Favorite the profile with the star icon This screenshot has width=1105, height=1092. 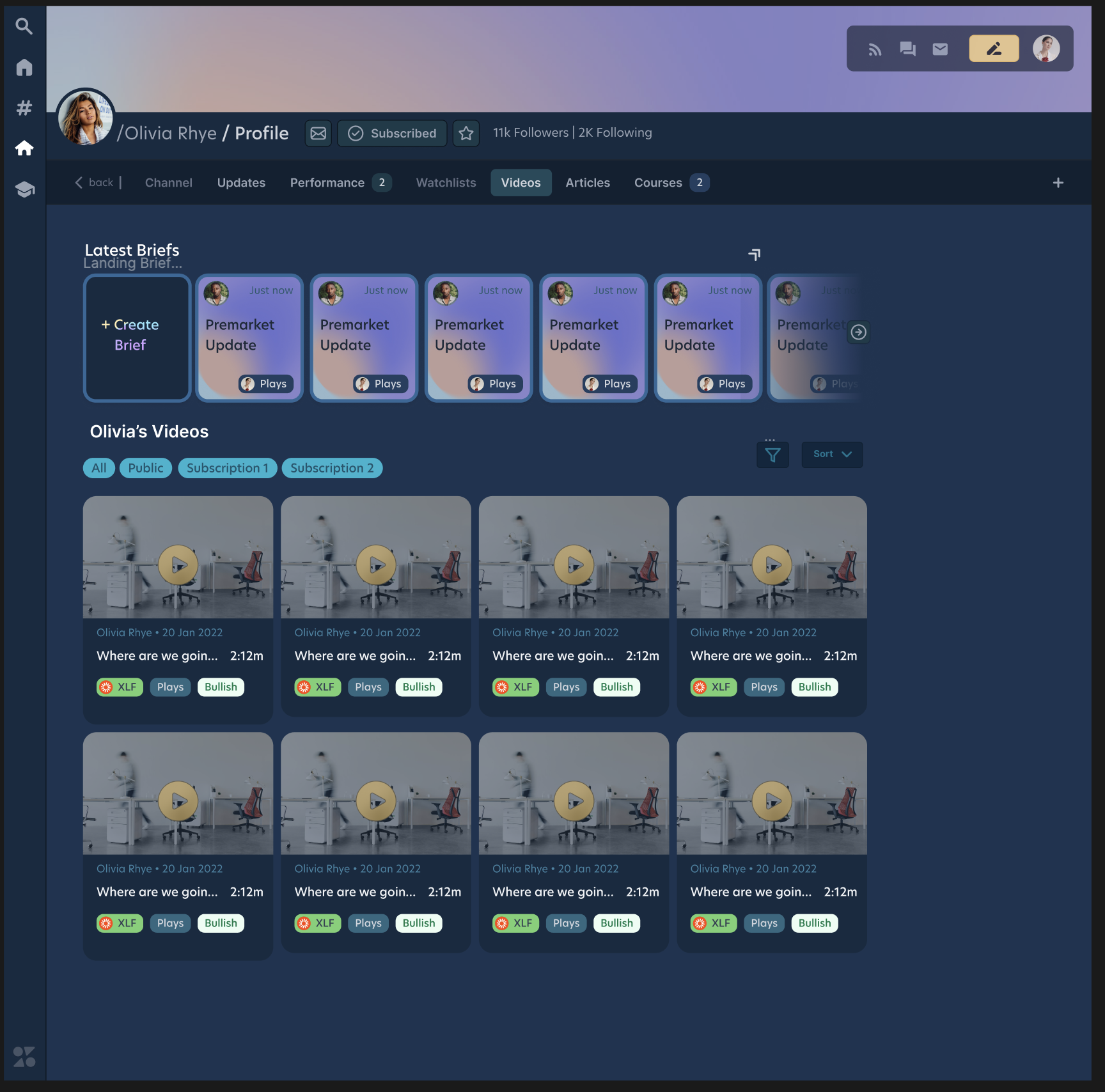coord(466,133)
